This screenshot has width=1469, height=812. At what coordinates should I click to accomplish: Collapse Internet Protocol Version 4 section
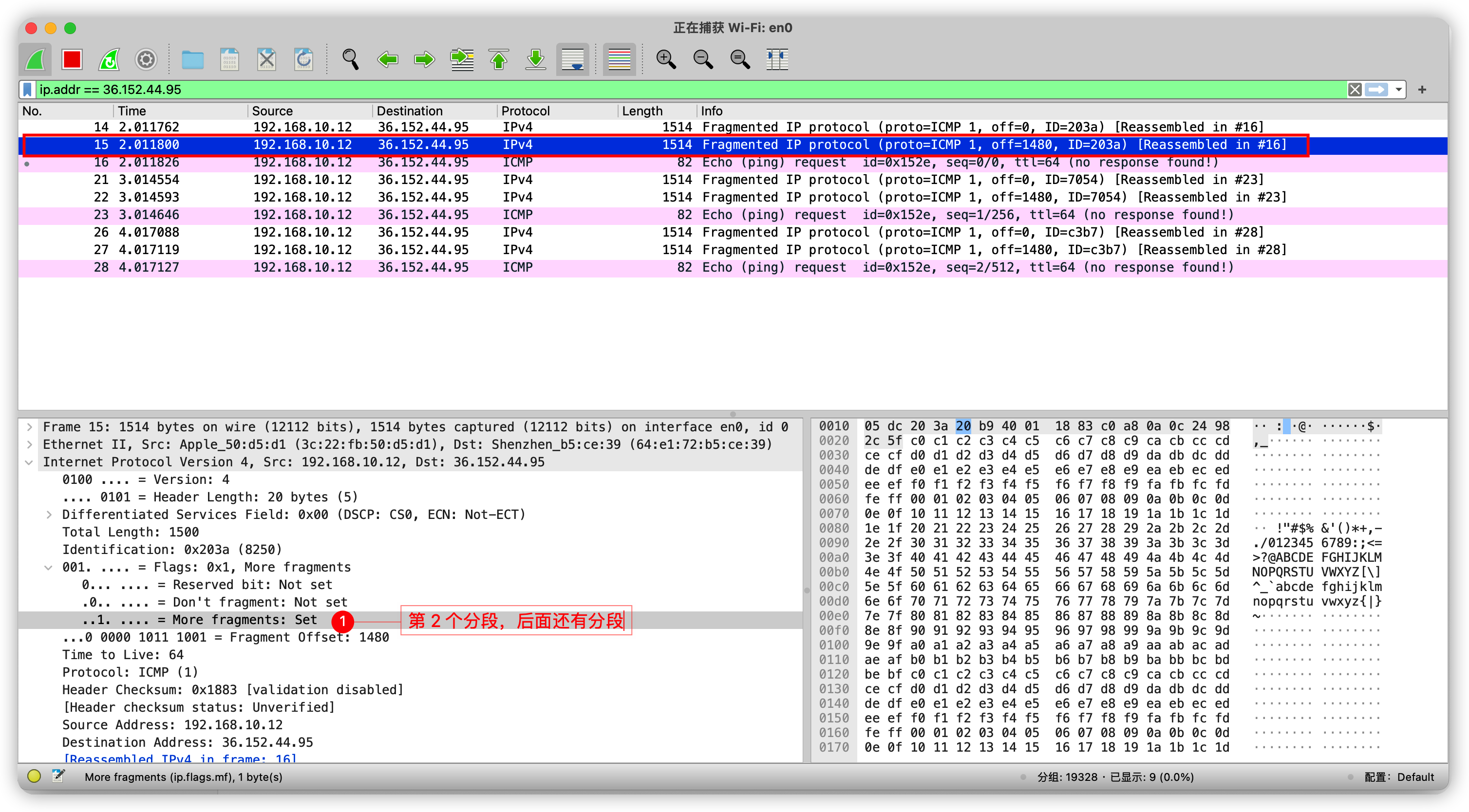30,462
